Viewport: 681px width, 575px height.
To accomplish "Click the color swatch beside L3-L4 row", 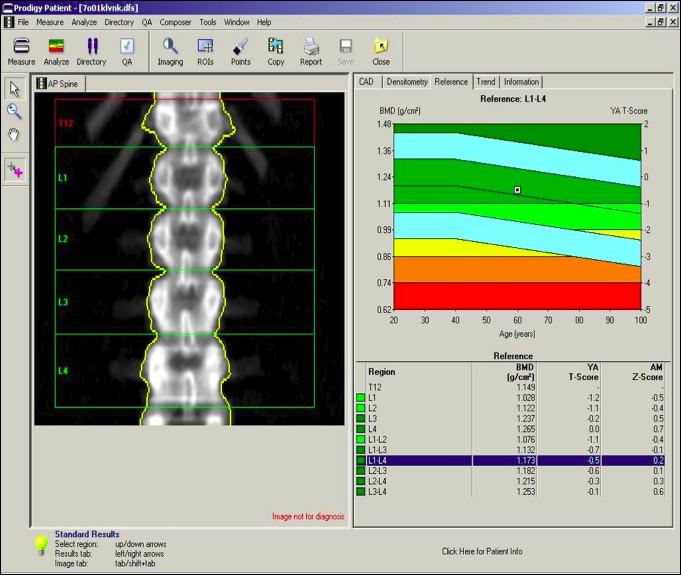I will 360,492.
